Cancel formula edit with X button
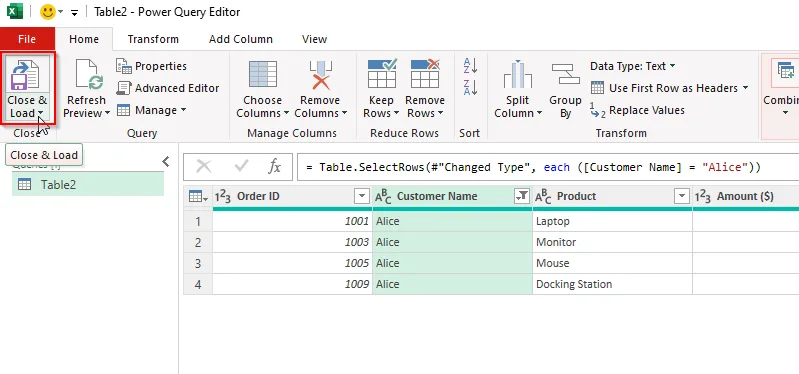The height and width of the screenshot is (374, 799). tap(204, 166)
